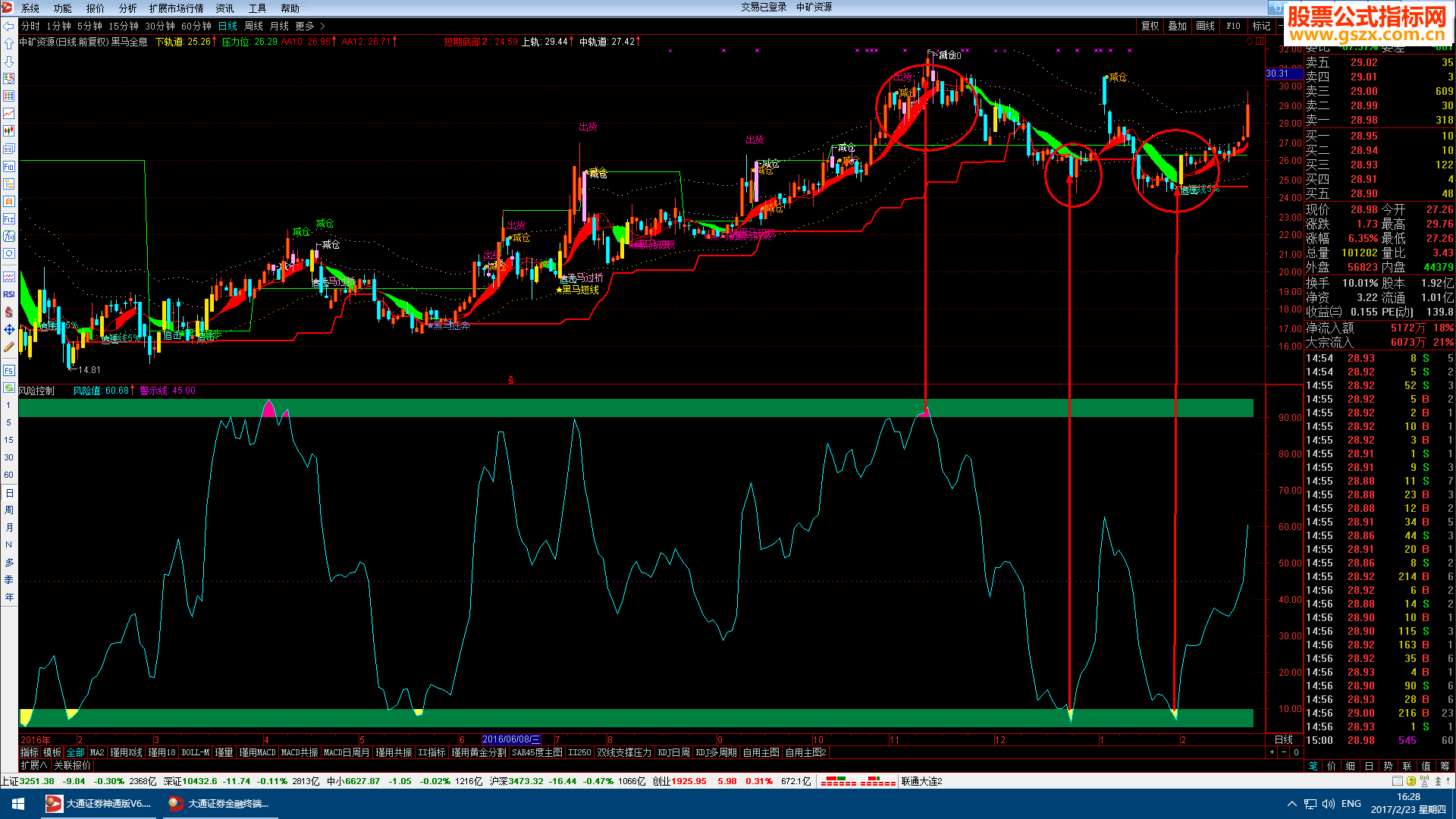Viewport: 1456px width, 819px height.
Task: Click the minus zoom button below chart
Action: (1284, 752)
